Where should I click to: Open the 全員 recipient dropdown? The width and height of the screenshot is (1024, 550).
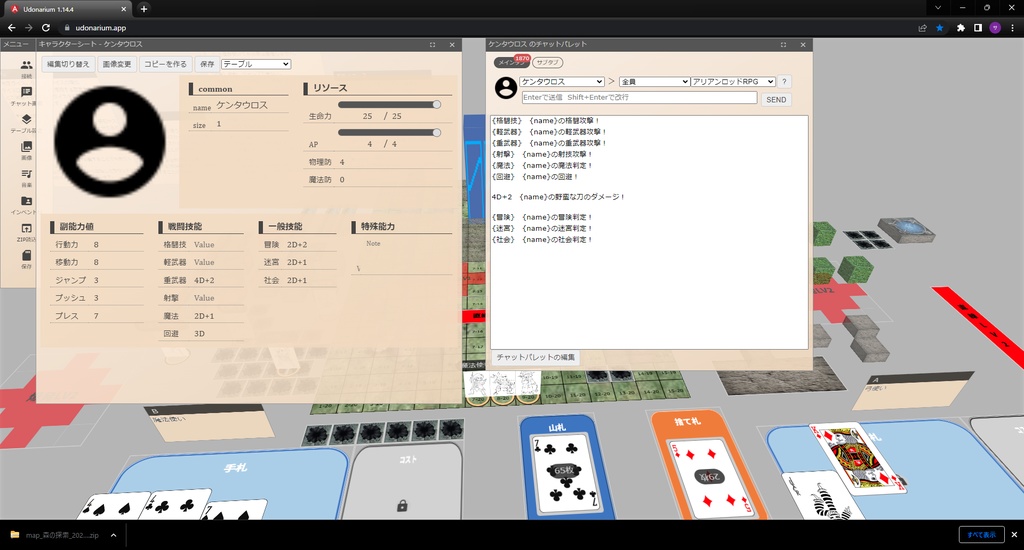click(x=654, y=82)
